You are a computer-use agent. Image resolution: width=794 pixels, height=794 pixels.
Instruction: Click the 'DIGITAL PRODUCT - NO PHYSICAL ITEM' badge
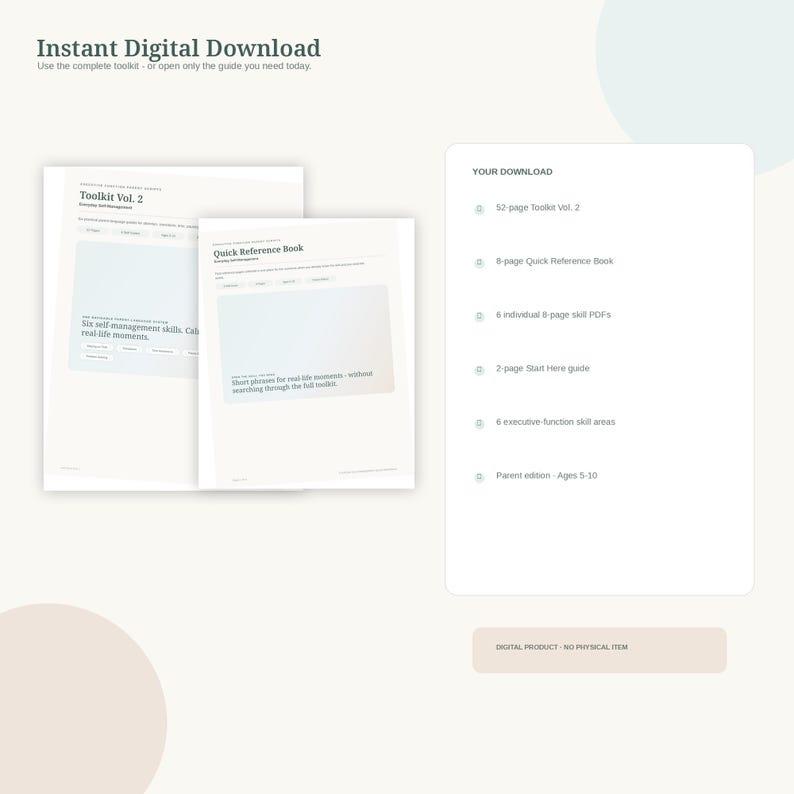pyautogui.click(x=600, y=650)
